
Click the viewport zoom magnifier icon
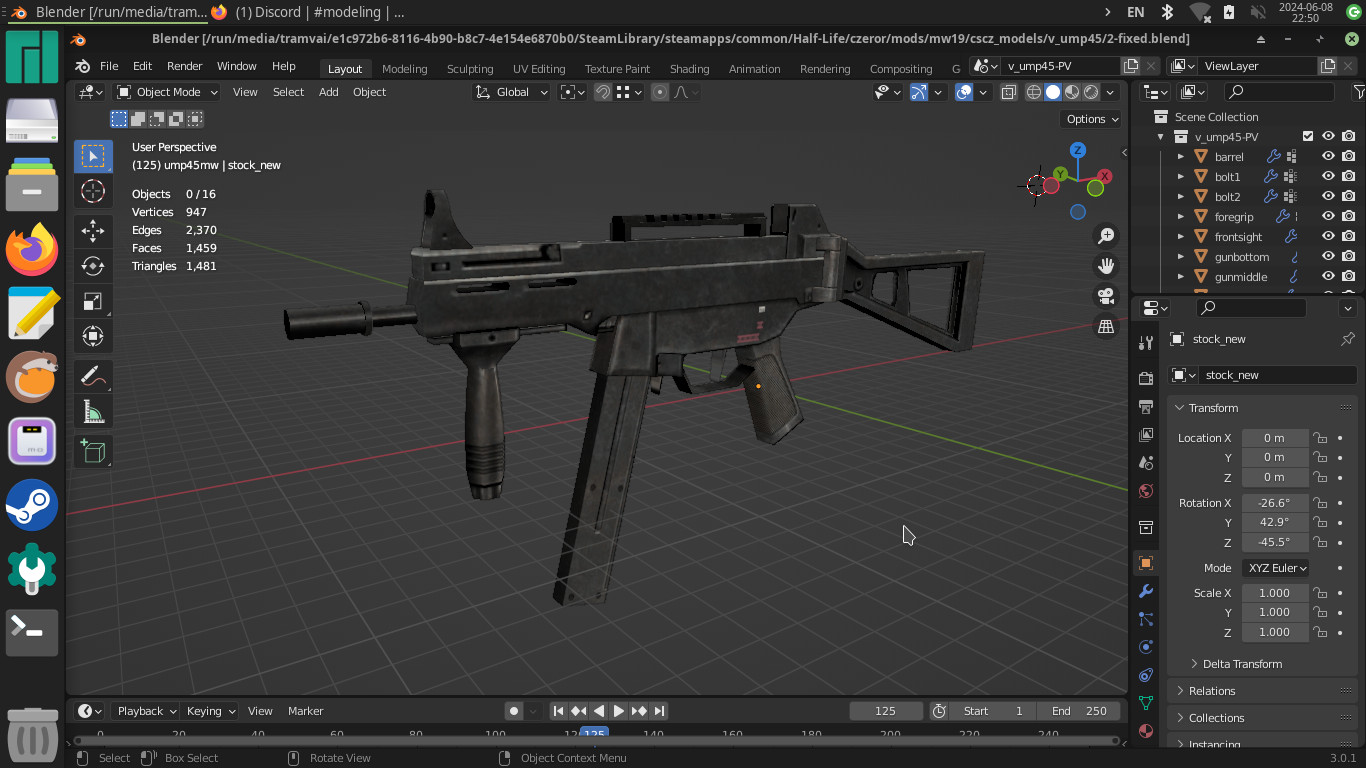click(1105, 235)
